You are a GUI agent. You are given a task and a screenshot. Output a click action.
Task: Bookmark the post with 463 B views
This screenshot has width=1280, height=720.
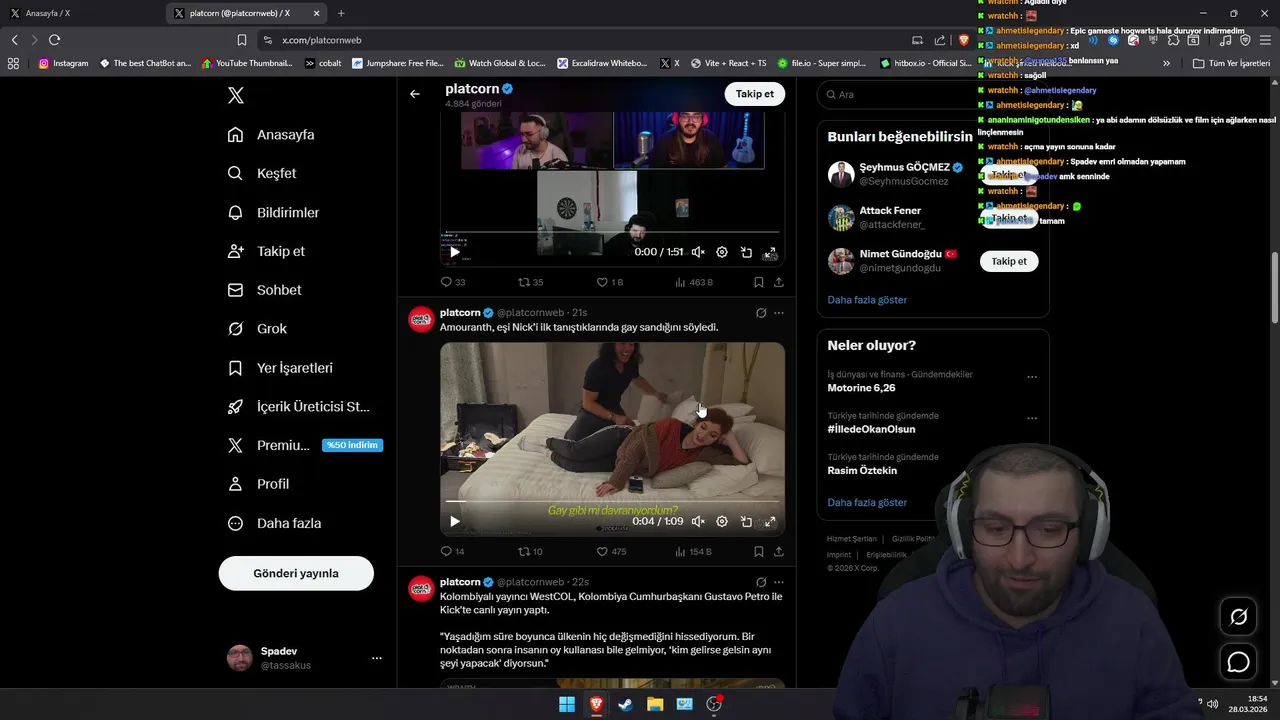pyautogui.click(x=759, y=282)
